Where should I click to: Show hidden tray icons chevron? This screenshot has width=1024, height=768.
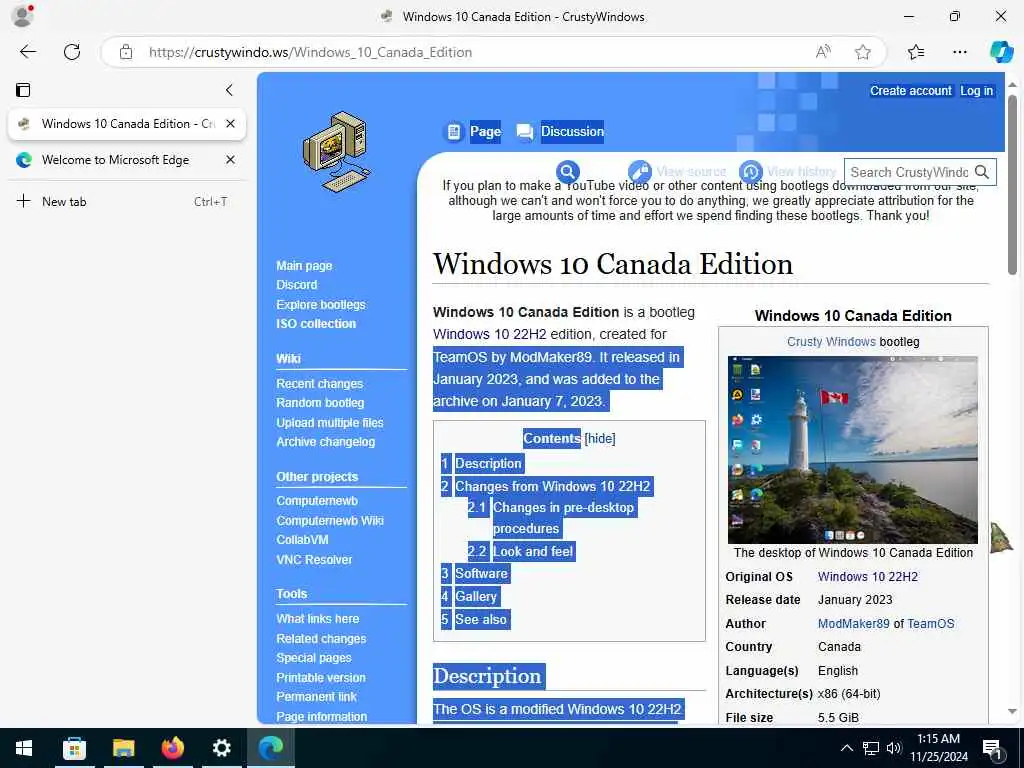[846, 748]
